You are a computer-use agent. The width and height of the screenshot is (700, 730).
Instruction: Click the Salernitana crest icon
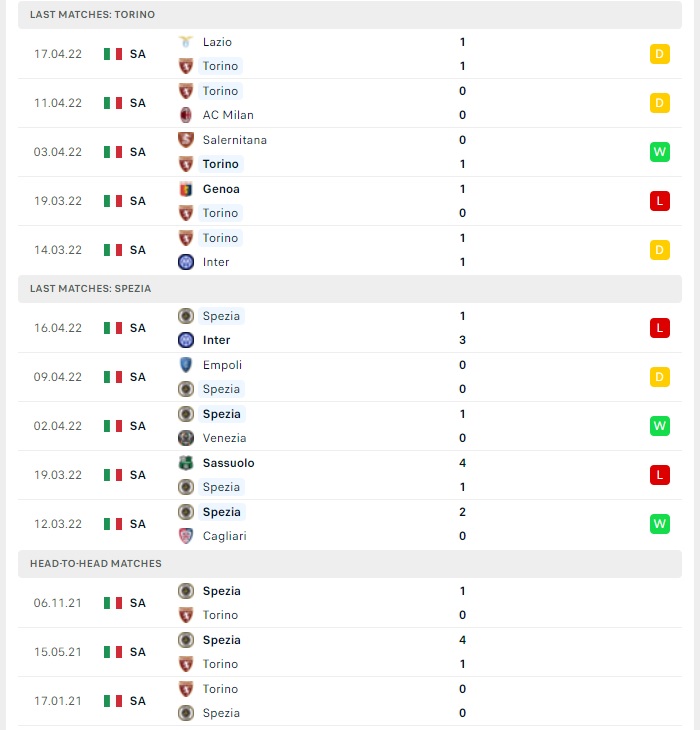[186, 140]
